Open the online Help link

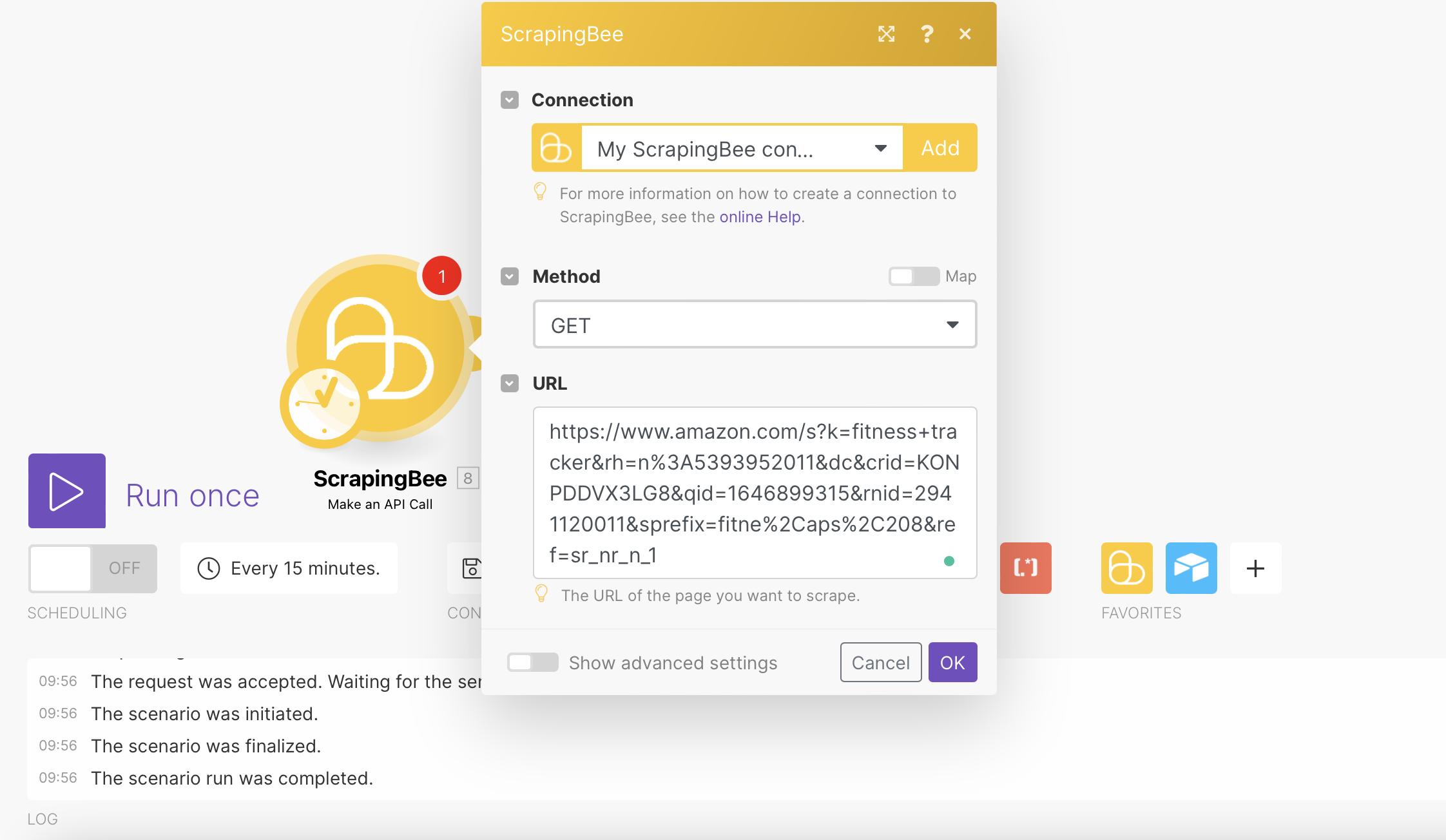pyautogui.click(x=760, y=217)
